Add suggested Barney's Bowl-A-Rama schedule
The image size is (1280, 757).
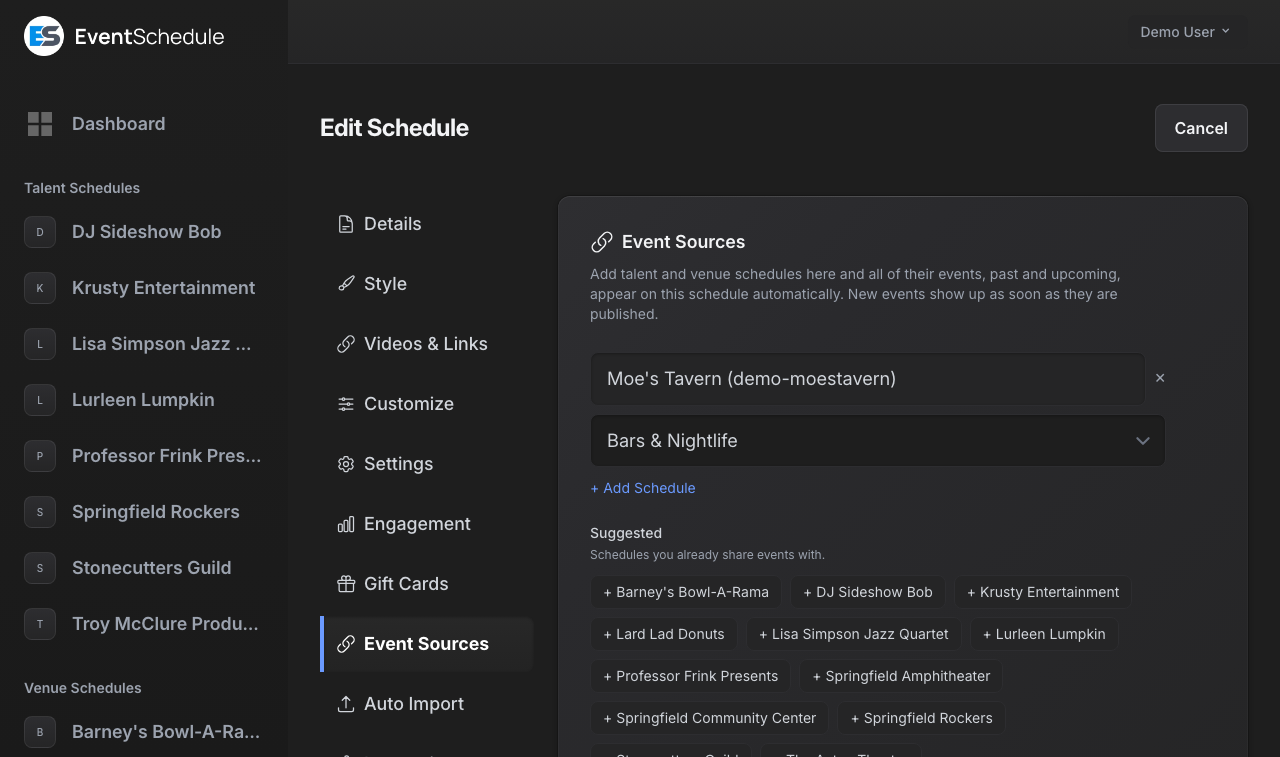[686, 592]
